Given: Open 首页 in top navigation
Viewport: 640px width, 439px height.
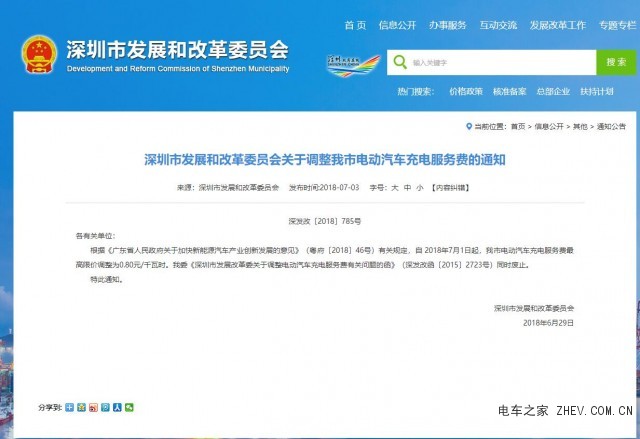Looking at the screenshot, I should point(356,25).
